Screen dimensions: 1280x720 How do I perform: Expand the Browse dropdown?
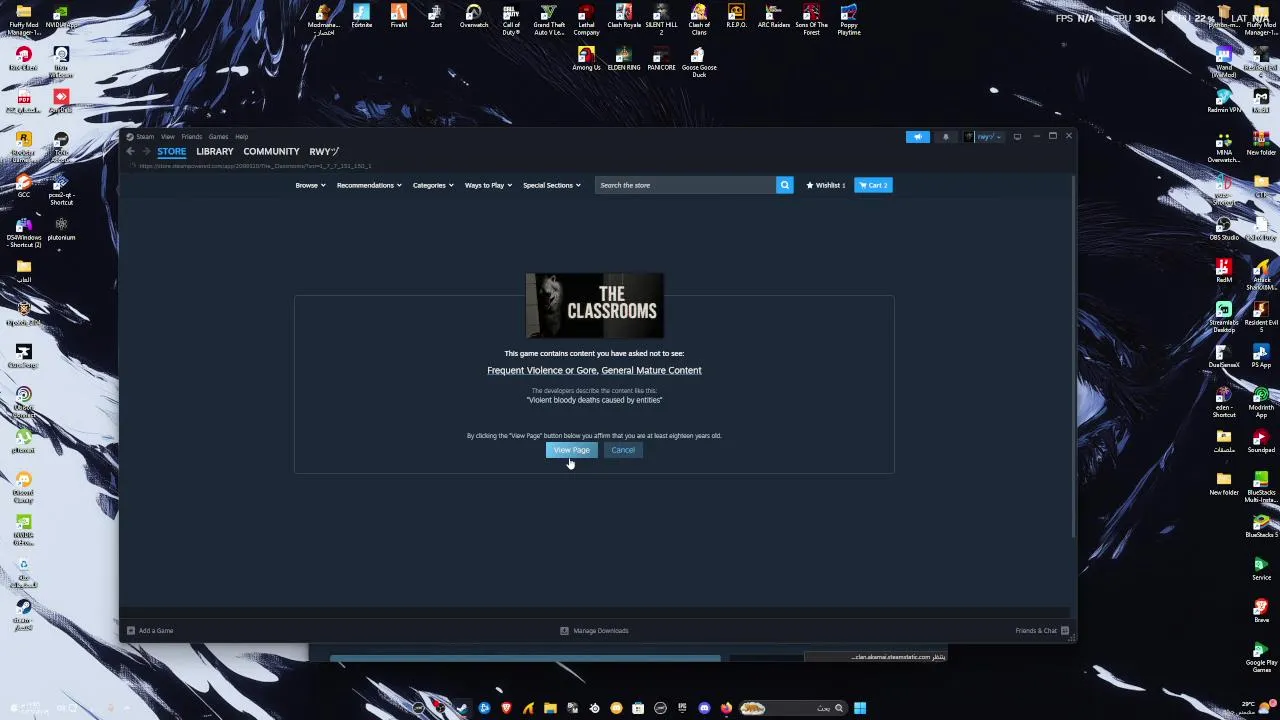tap(310, 185)
